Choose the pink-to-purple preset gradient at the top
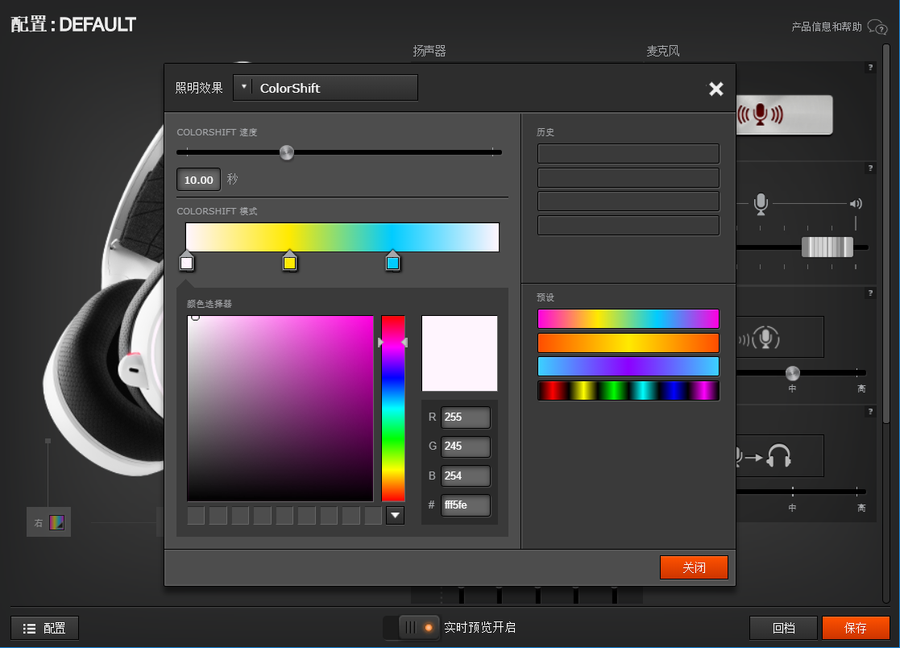The image size is (900, 648). 628,319
